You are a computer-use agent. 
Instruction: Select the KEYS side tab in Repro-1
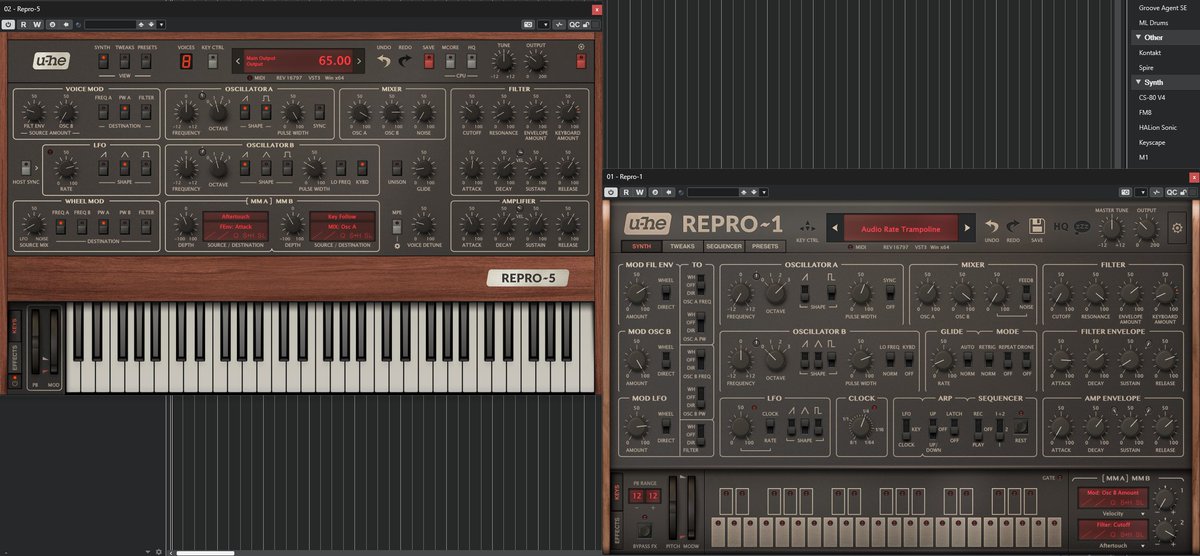tap(615, 491)
